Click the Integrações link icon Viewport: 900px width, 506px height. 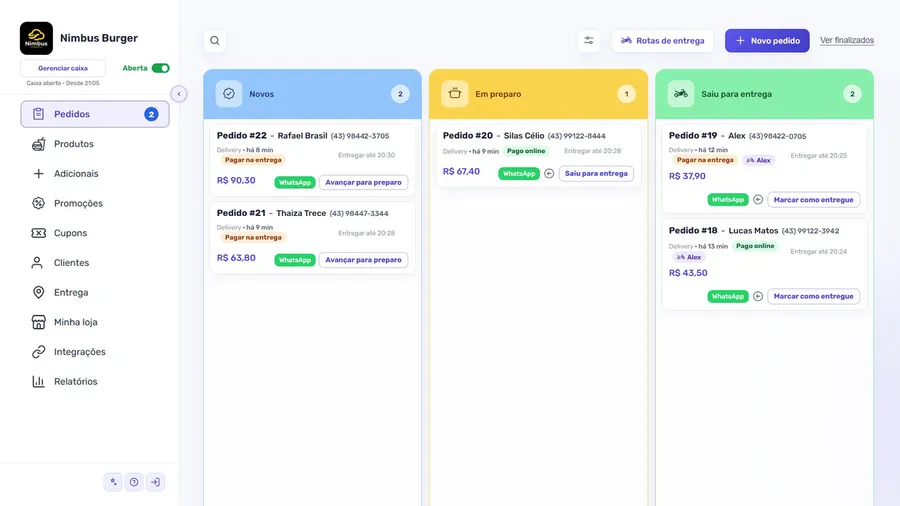(38, 352)
